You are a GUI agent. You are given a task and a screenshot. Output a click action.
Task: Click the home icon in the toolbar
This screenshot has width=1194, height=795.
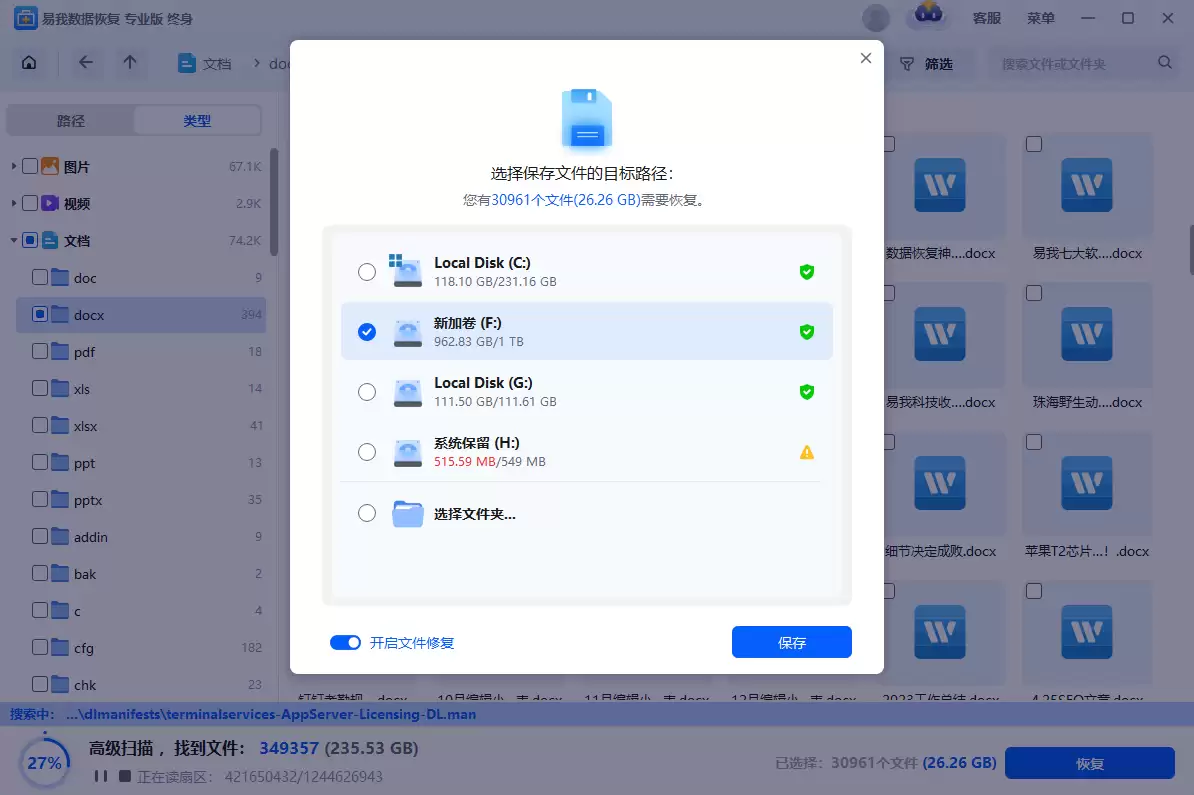(29, 63)
